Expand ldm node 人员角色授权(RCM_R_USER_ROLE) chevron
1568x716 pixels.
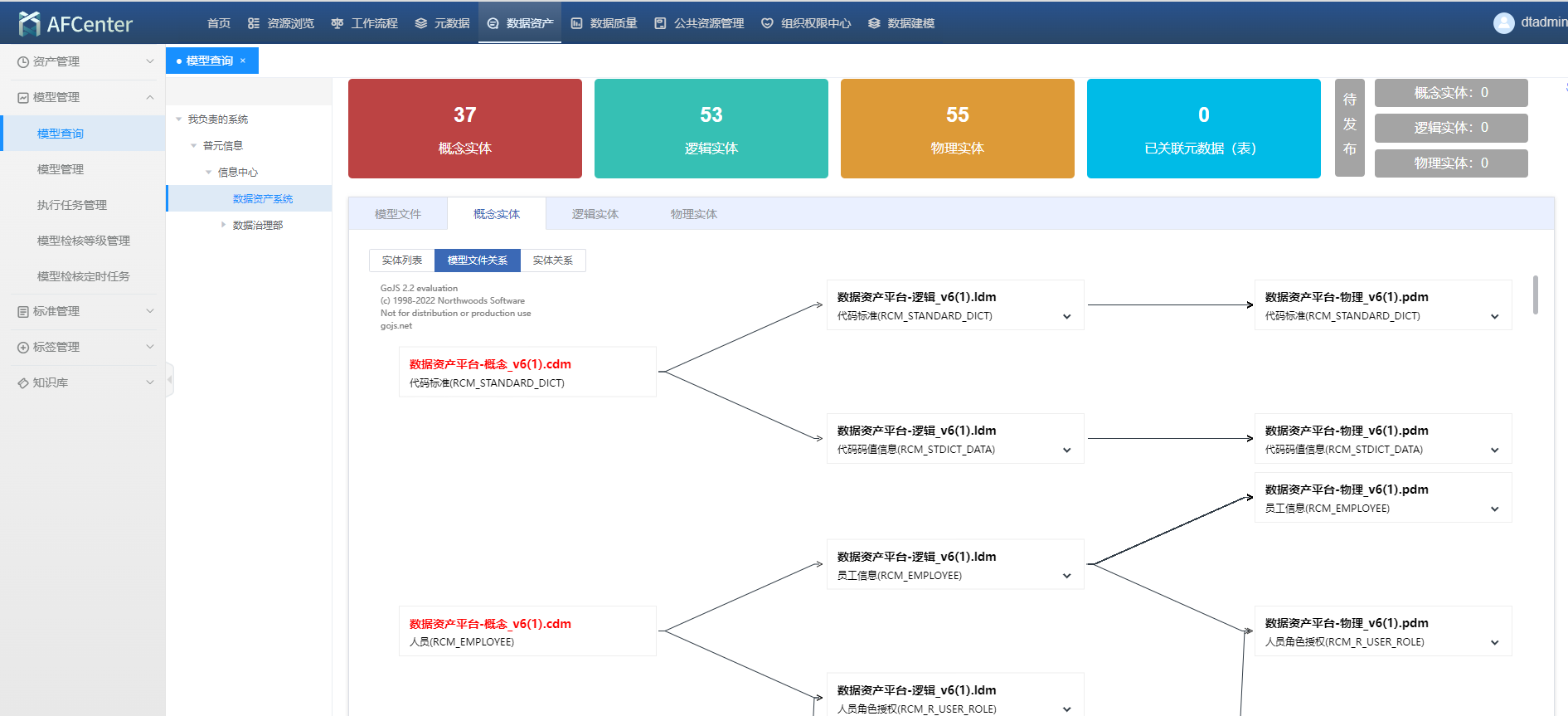tap(1067, 710)
